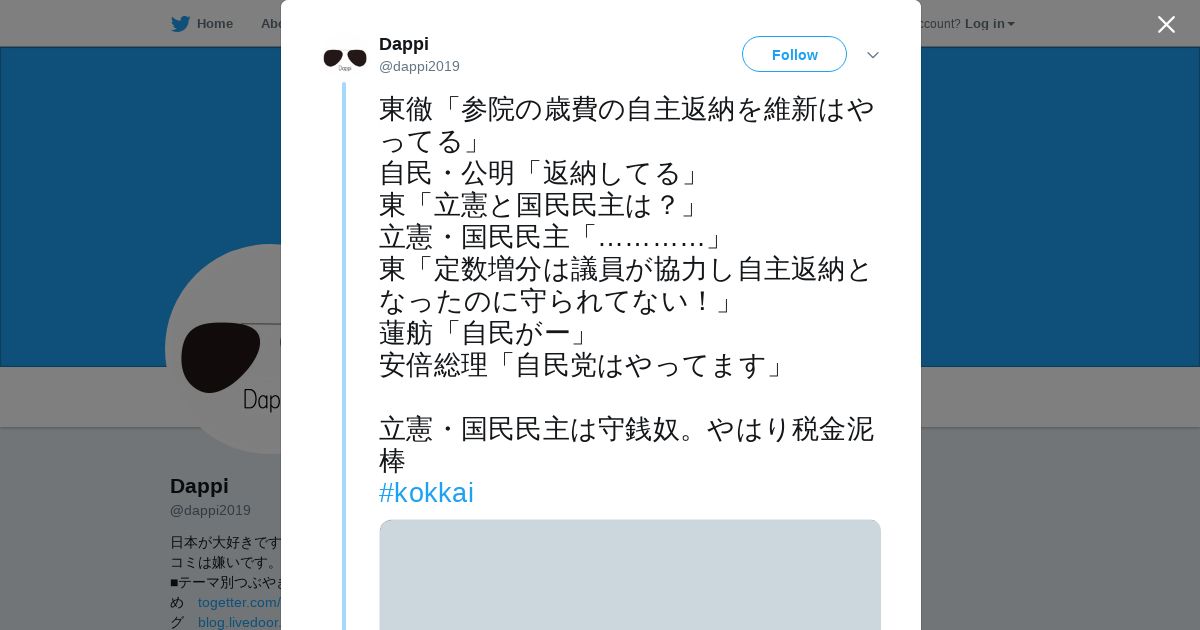The height and width of the screenshot is (630, 1200).
Task: Open the #kokkai hashtag link
Action: click(x=426, y=493)
